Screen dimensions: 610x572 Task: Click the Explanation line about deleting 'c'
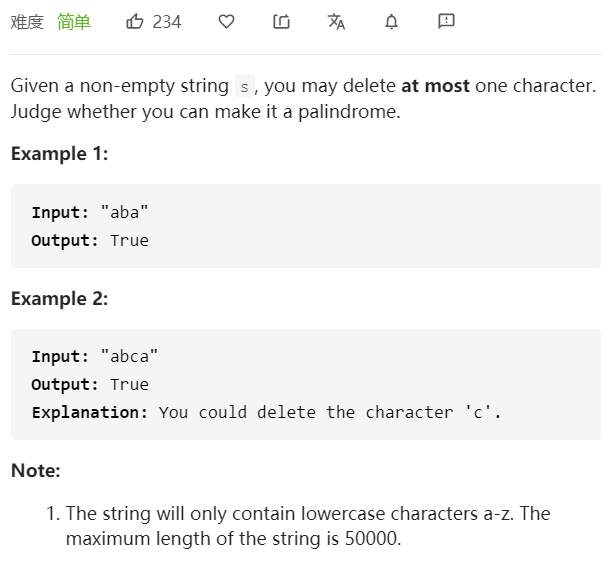point(266,412)
